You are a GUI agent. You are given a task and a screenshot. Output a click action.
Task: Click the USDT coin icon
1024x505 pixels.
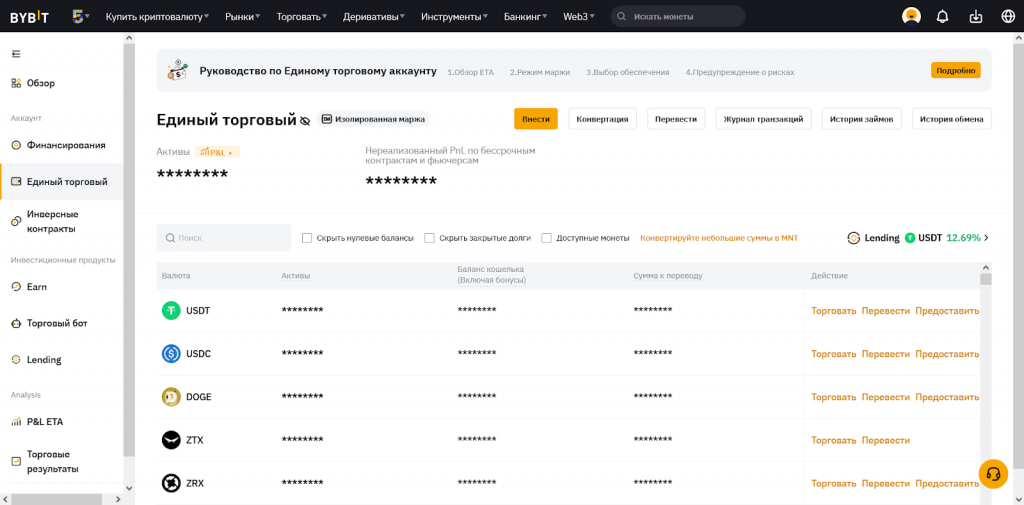[x=171, y=311]
